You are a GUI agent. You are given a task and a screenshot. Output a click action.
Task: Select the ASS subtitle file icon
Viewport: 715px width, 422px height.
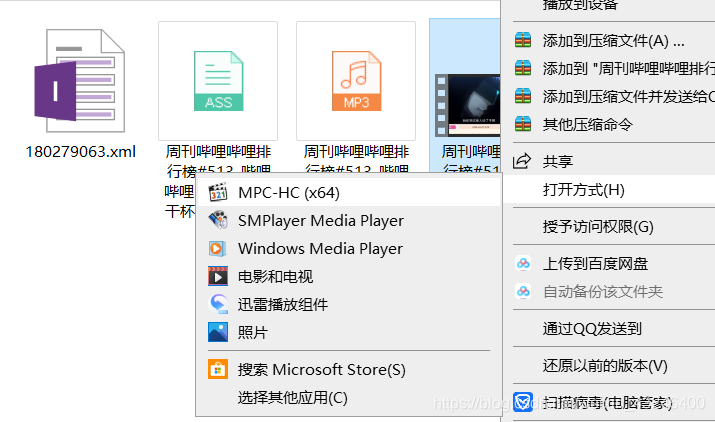[x=218, y=81]
